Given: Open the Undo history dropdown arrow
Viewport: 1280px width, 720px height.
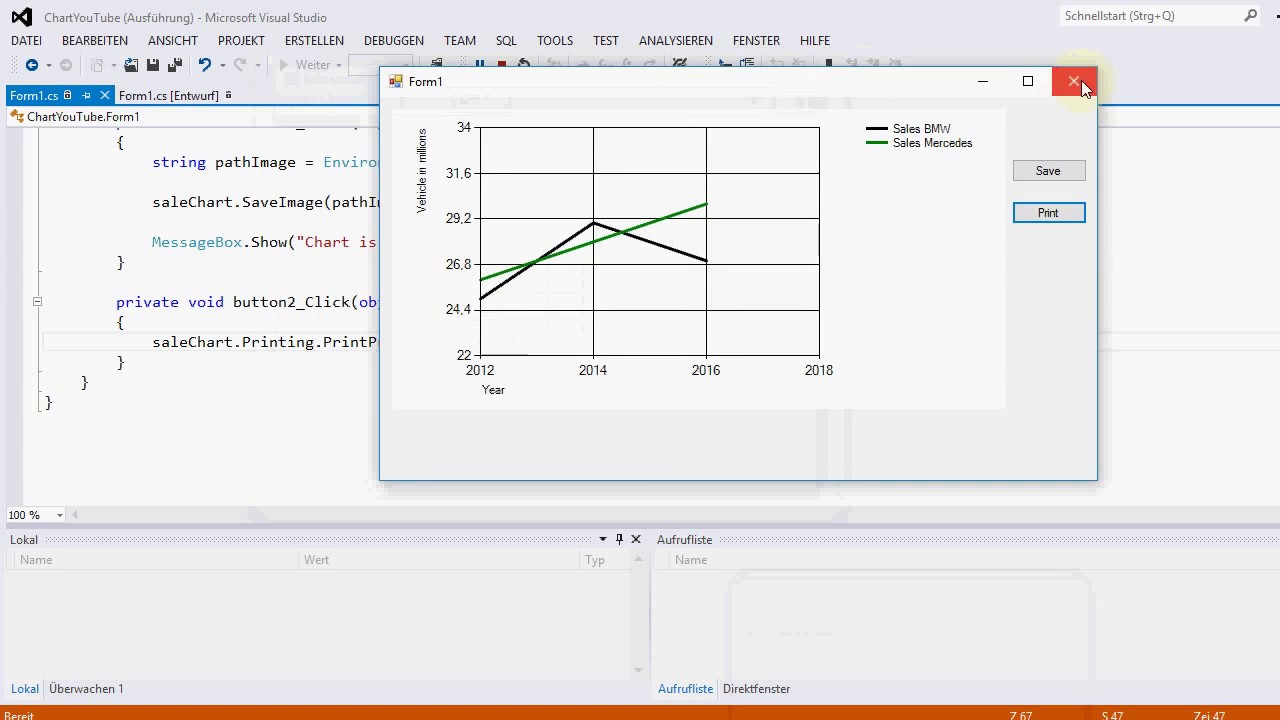Looking at the screenshot, I should coord(222,66).
